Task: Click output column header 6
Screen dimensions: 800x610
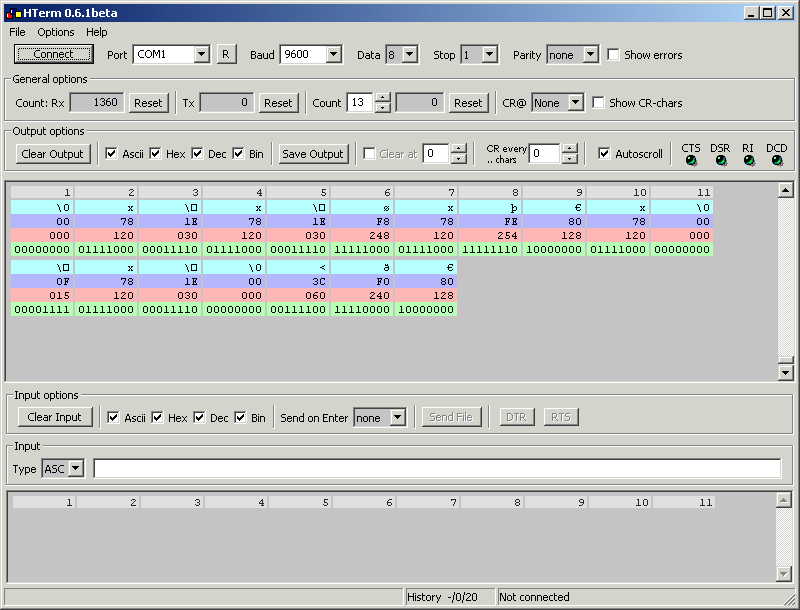Action: 362,192
